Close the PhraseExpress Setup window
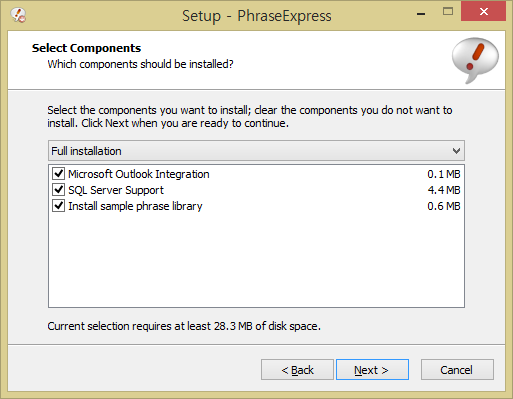The width and height of the screenshot is (513, 399). 483,12
